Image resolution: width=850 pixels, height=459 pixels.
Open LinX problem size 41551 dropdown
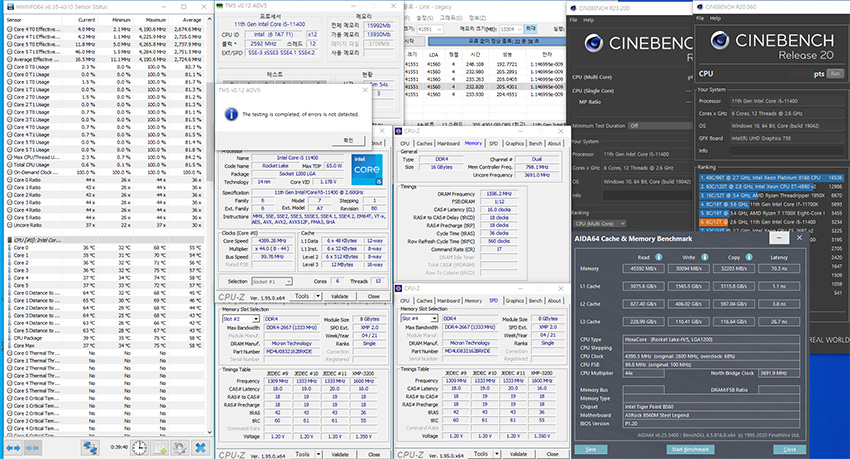point(439,29)
